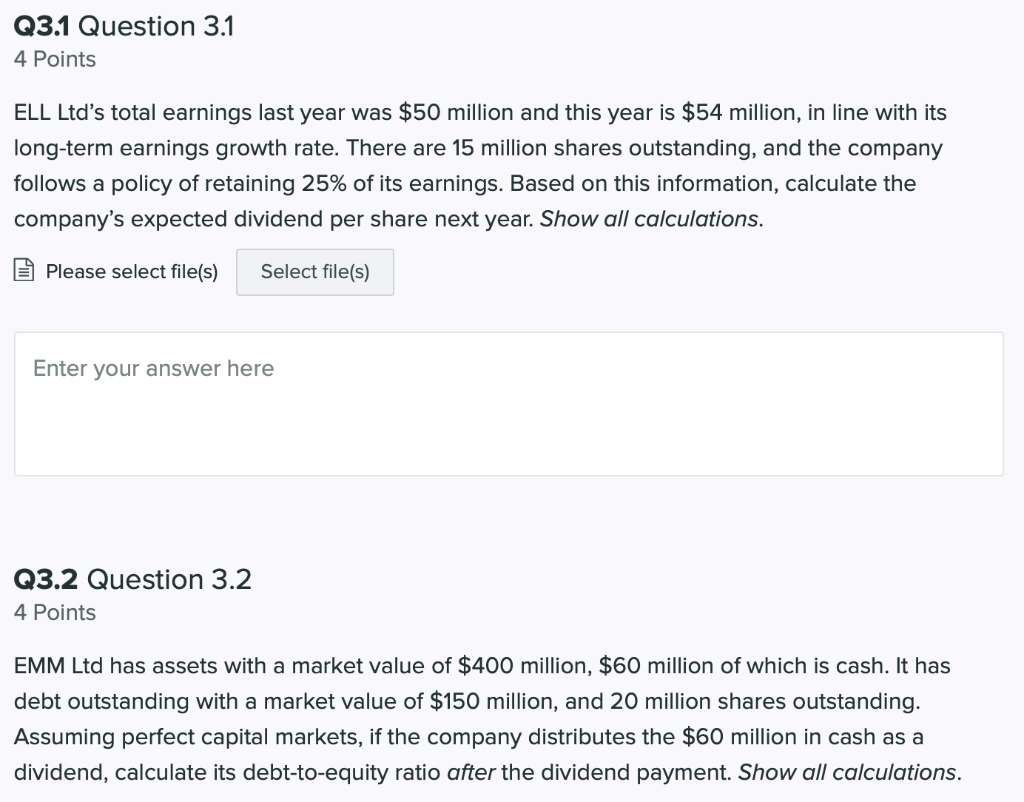The width and height of the screenshot is (1024, 802).
Task: Click "4 Points" under Question 3.1
Action: tap(55, 59)
